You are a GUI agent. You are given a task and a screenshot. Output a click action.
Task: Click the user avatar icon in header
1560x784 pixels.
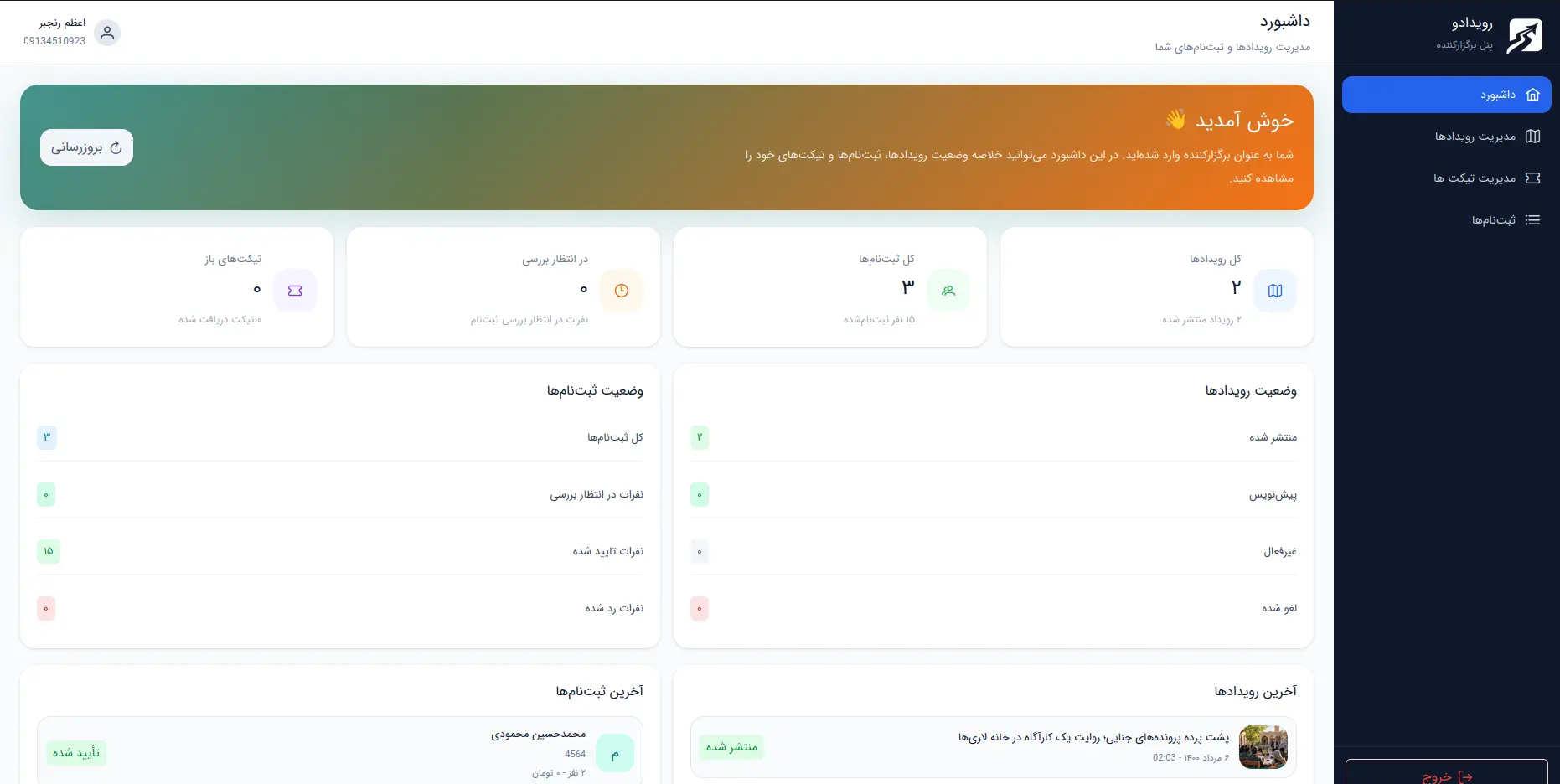[107, 33]
